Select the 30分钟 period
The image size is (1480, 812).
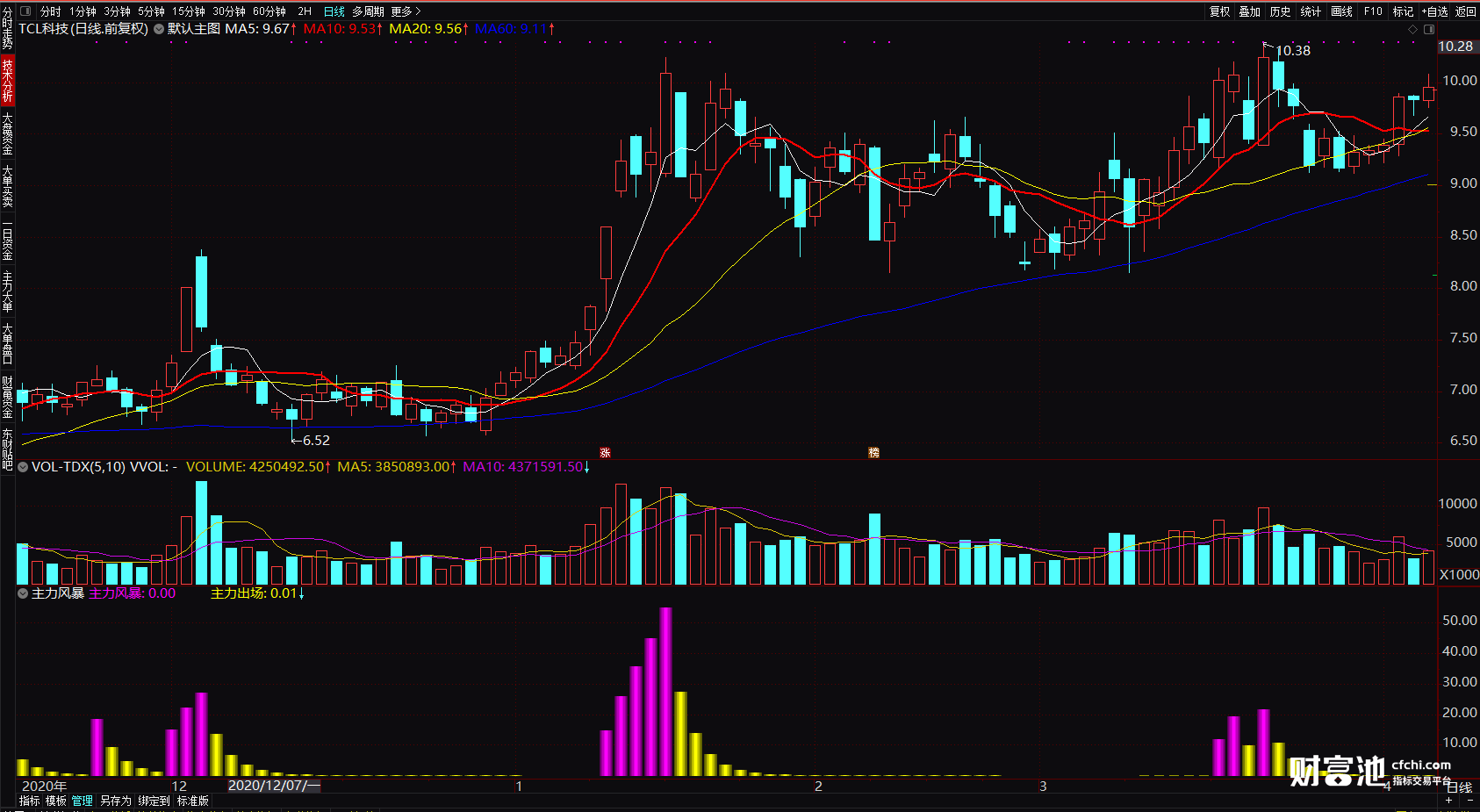(x=228, y=11)
